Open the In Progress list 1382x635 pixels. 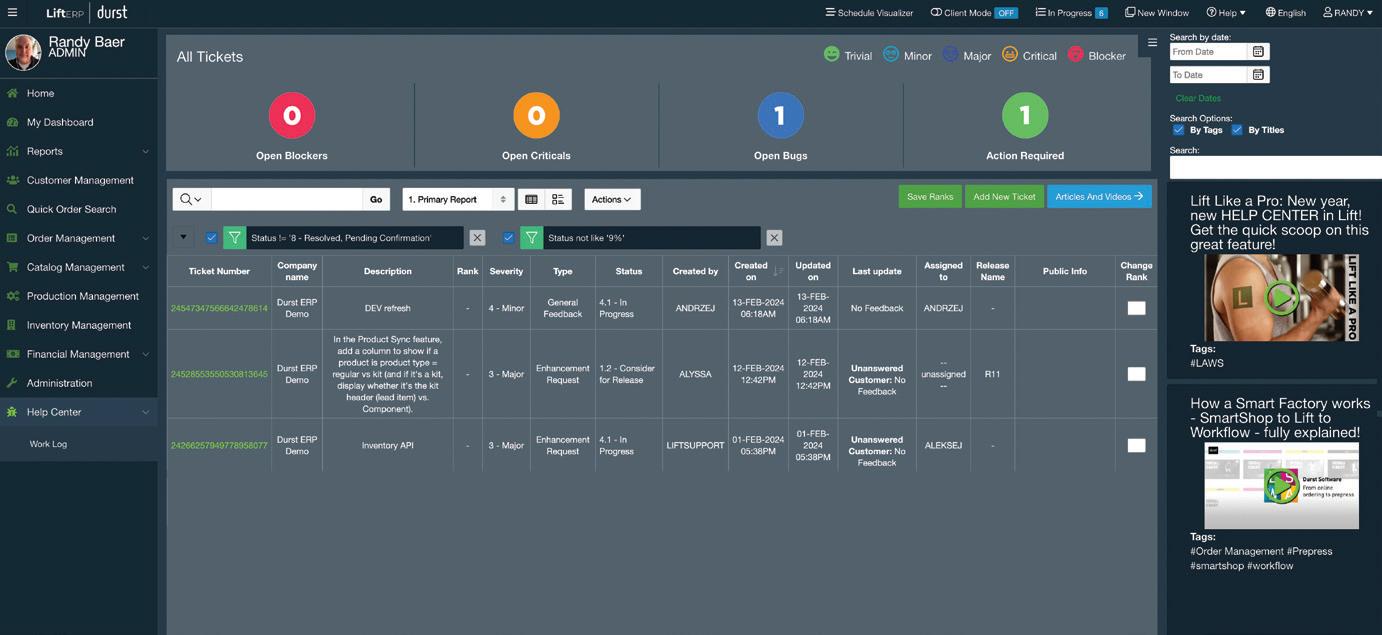point(1071,13)
